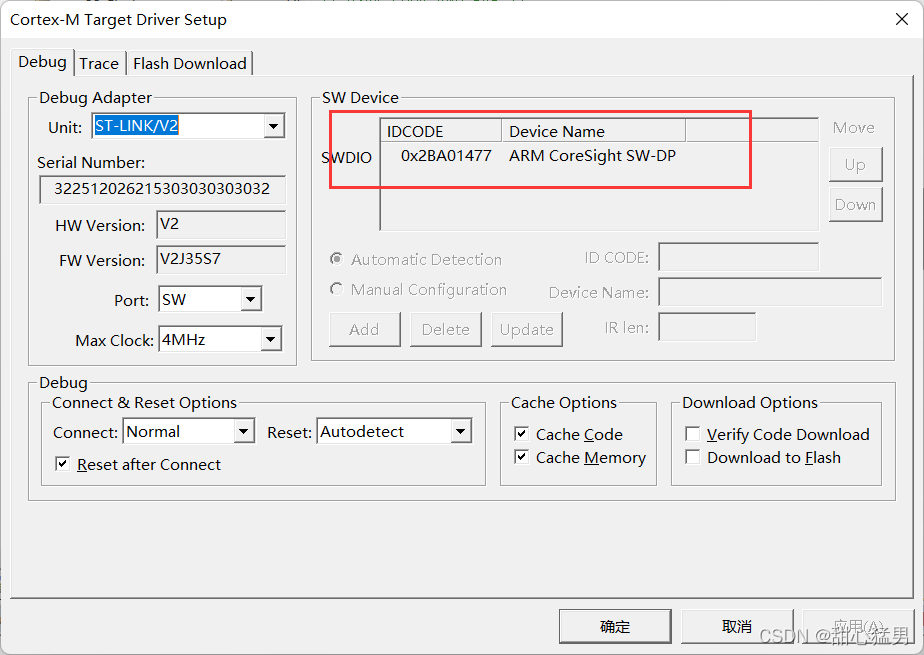Screen dimensions: 924x655
Task: Open the Port SW dropdown
Action: pyautogui.click(x=250, y=300)
